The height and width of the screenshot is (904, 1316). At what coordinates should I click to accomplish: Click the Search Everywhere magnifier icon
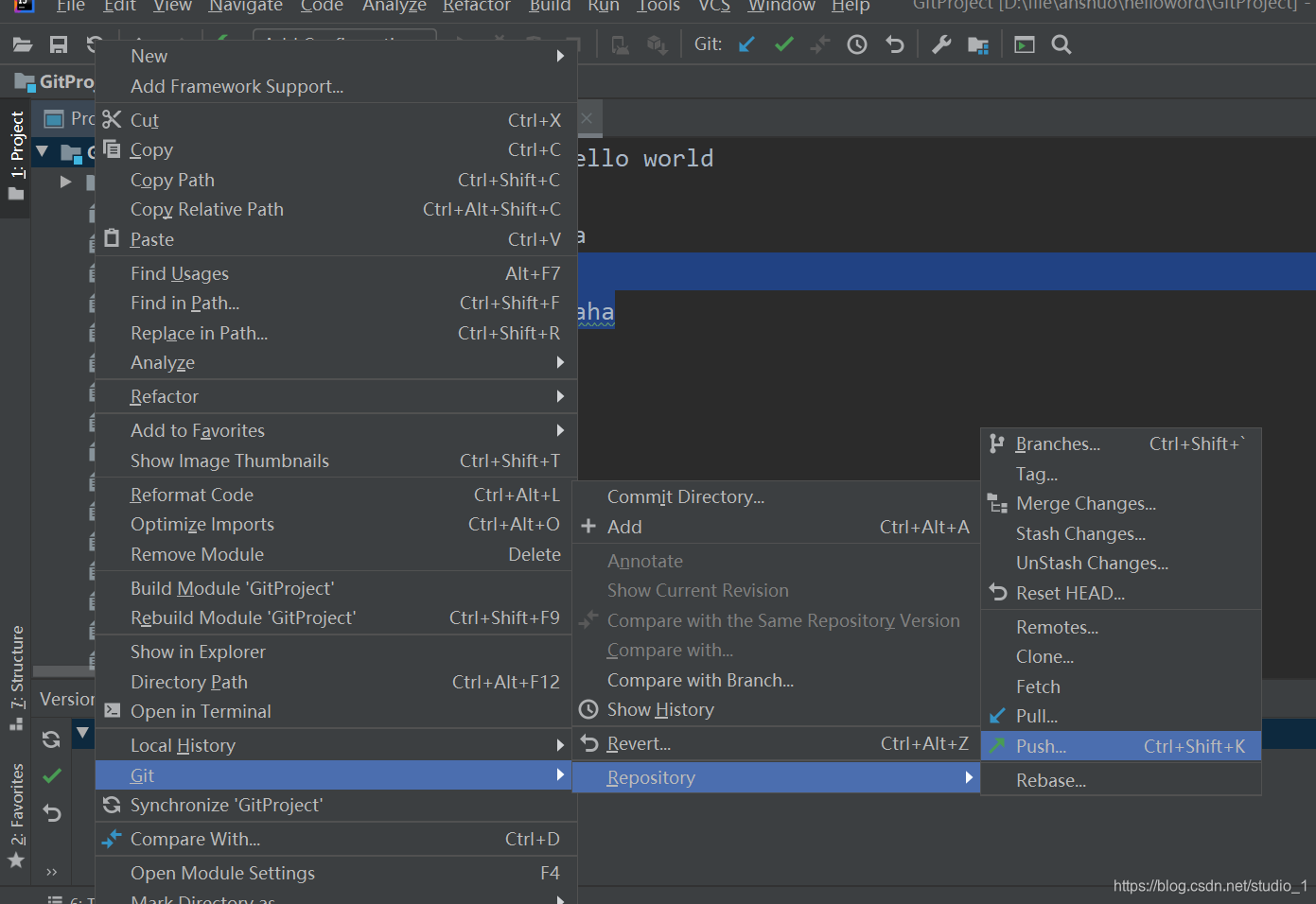click(1062, 44)
